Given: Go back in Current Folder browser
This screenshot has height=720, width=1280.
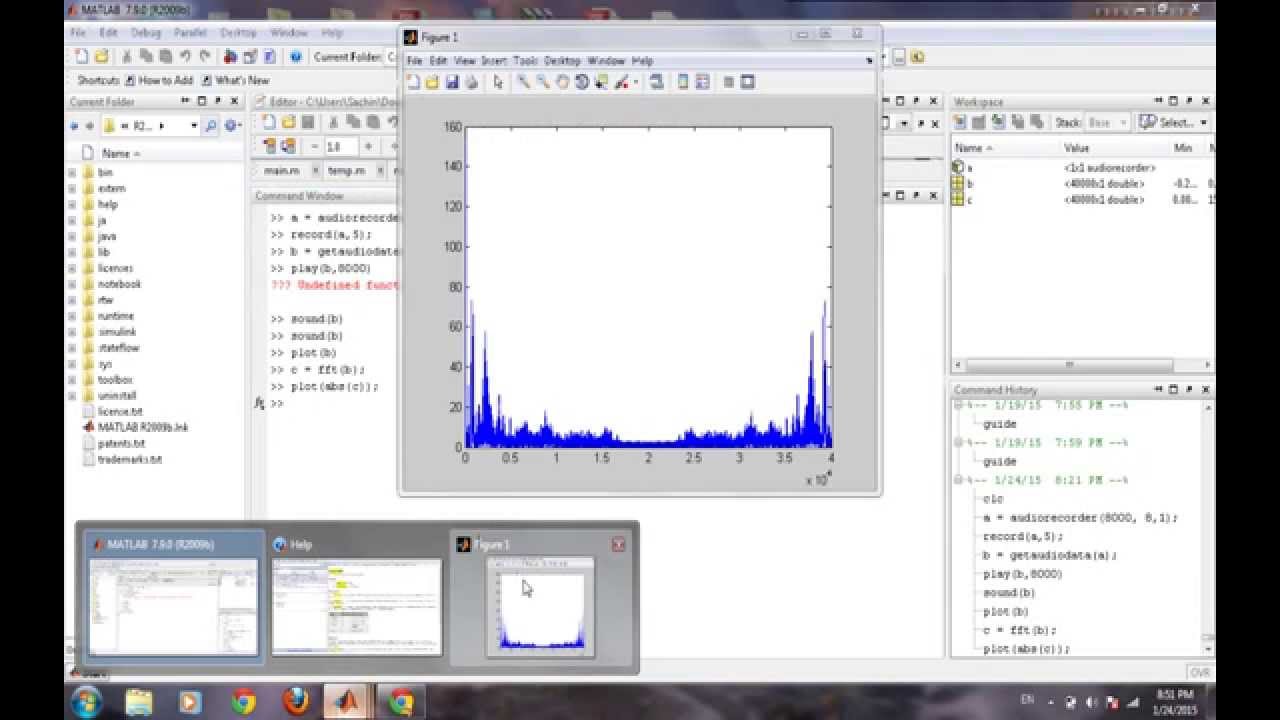Looking at the screenshot, I should pos(75,126).
